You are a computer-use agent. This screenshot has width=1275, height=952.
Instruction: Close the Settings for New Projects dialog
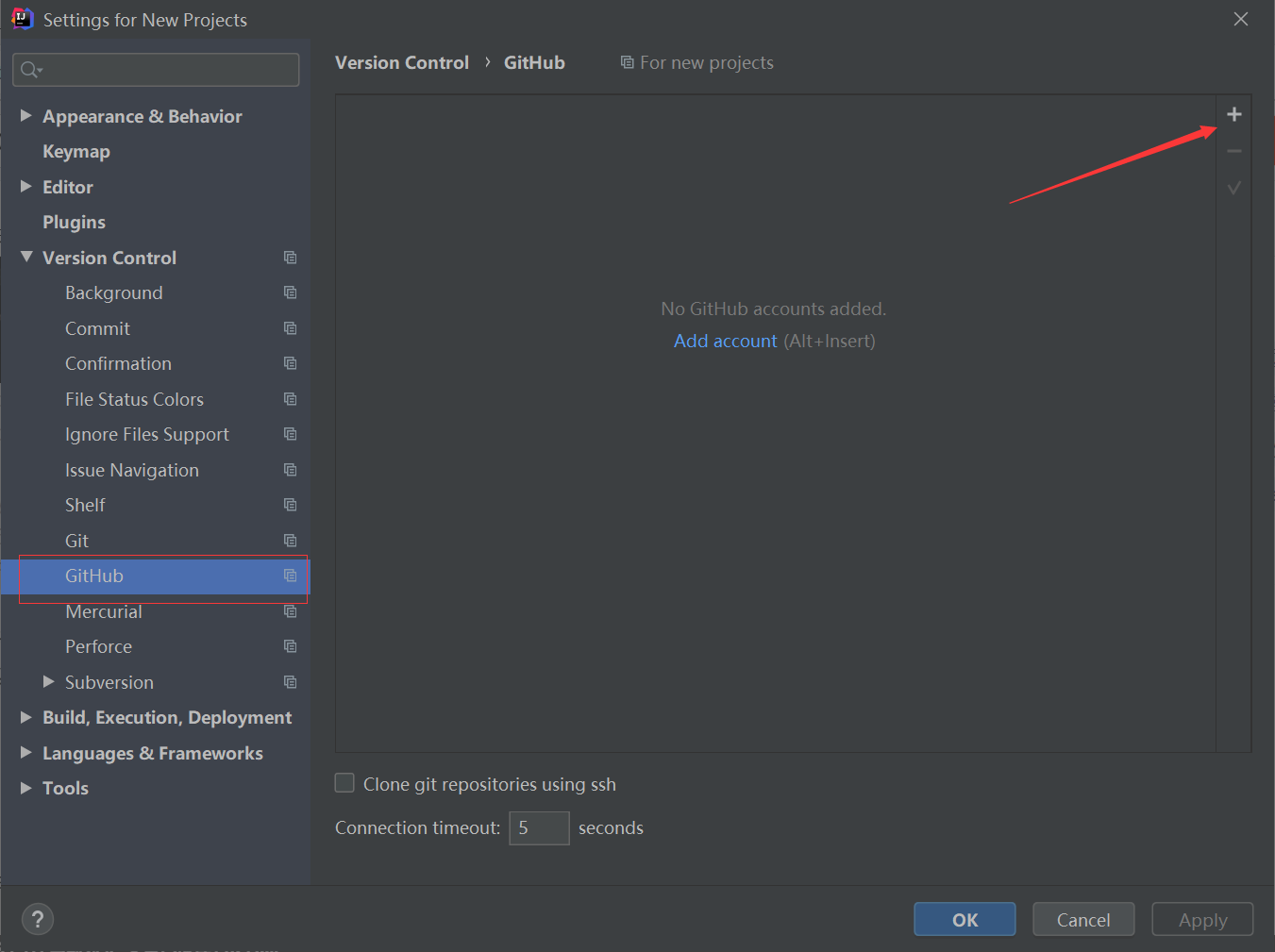pyautogui.click(x=1241, y=19)
